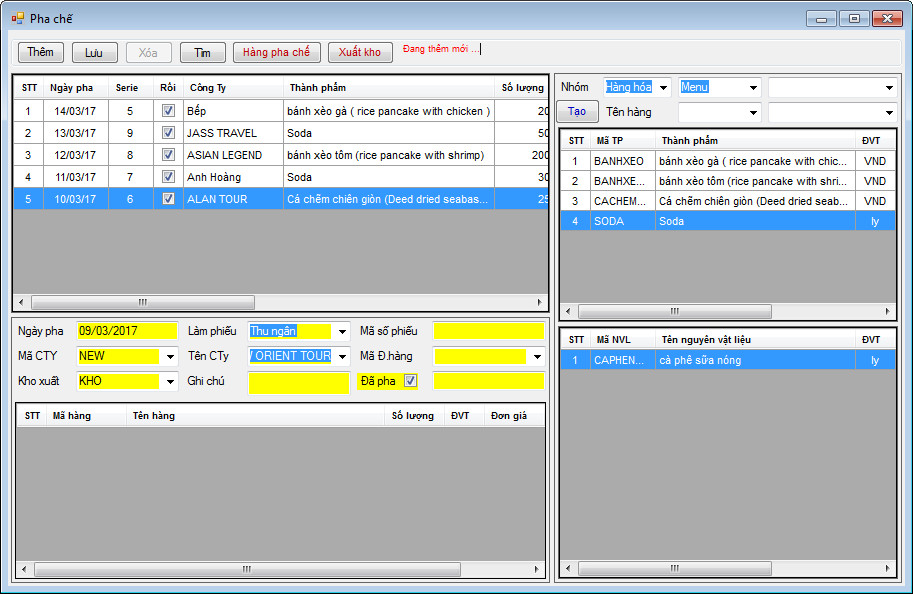Open Hàng pha chế
Viewport: 913px width, 594px height.
[277, 52]
